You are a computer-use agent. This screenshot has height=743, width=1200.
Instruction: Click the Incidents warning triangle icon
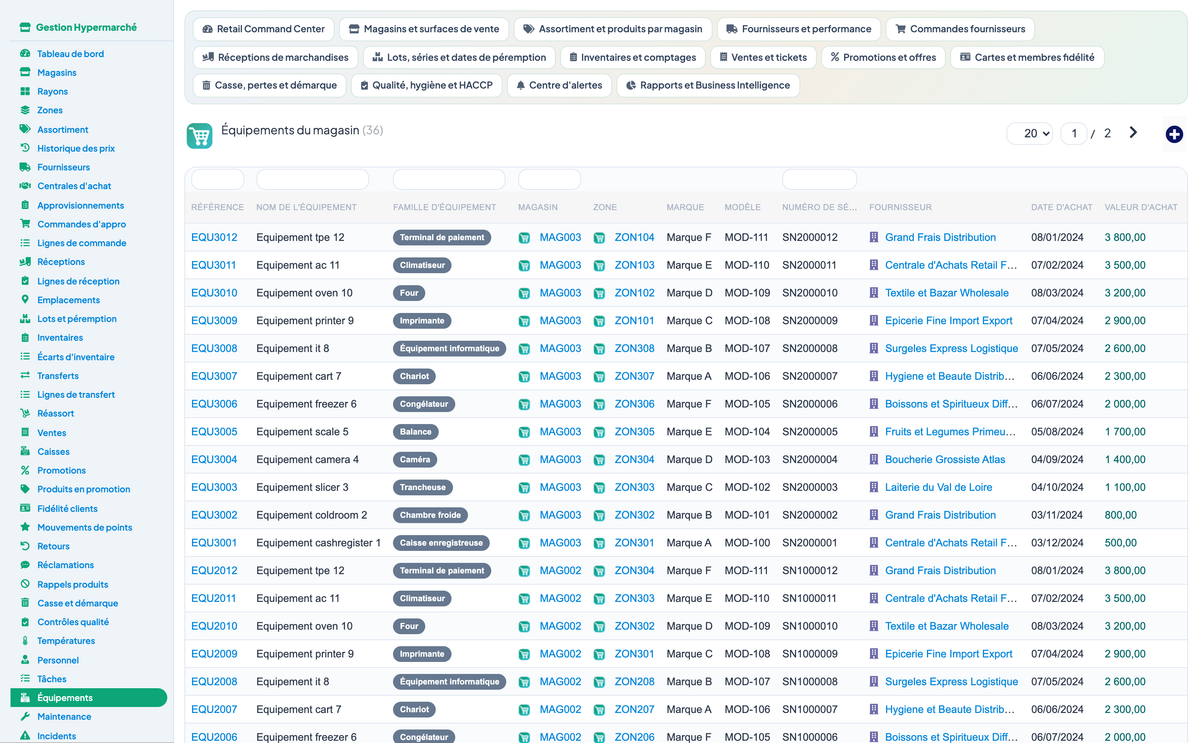click(x=25, y=736)
